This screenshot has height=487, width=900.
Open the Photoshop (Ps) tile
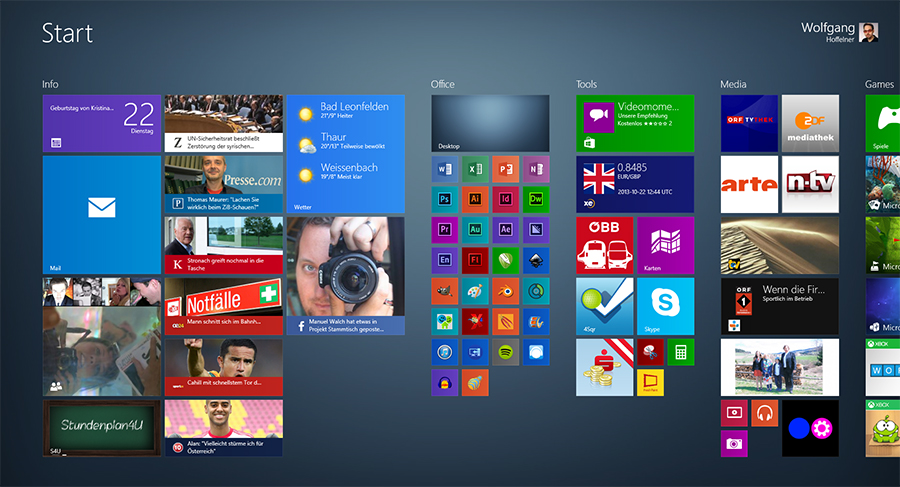(445, 199)
